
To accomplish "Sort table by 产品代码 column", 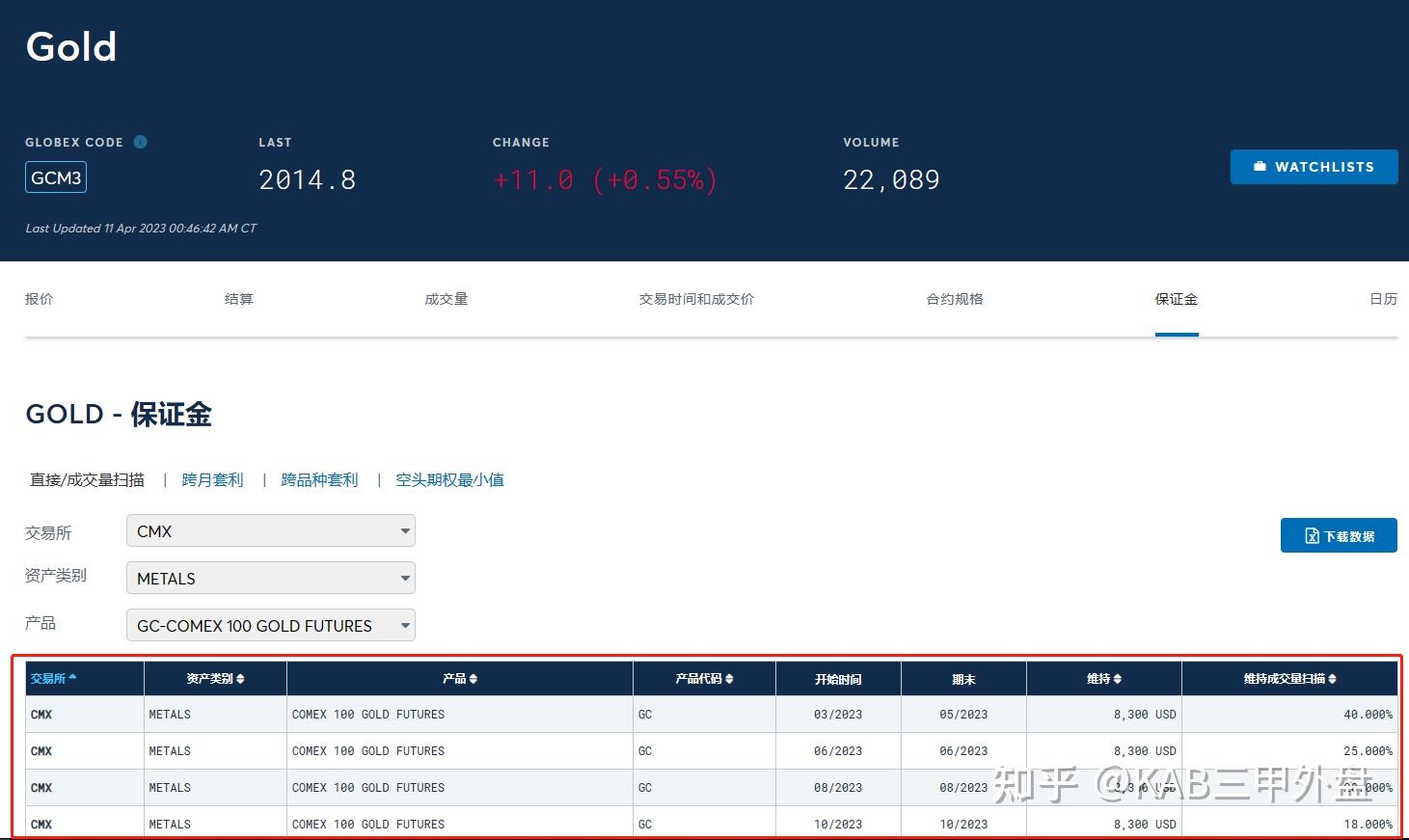I will click(704, 679).
